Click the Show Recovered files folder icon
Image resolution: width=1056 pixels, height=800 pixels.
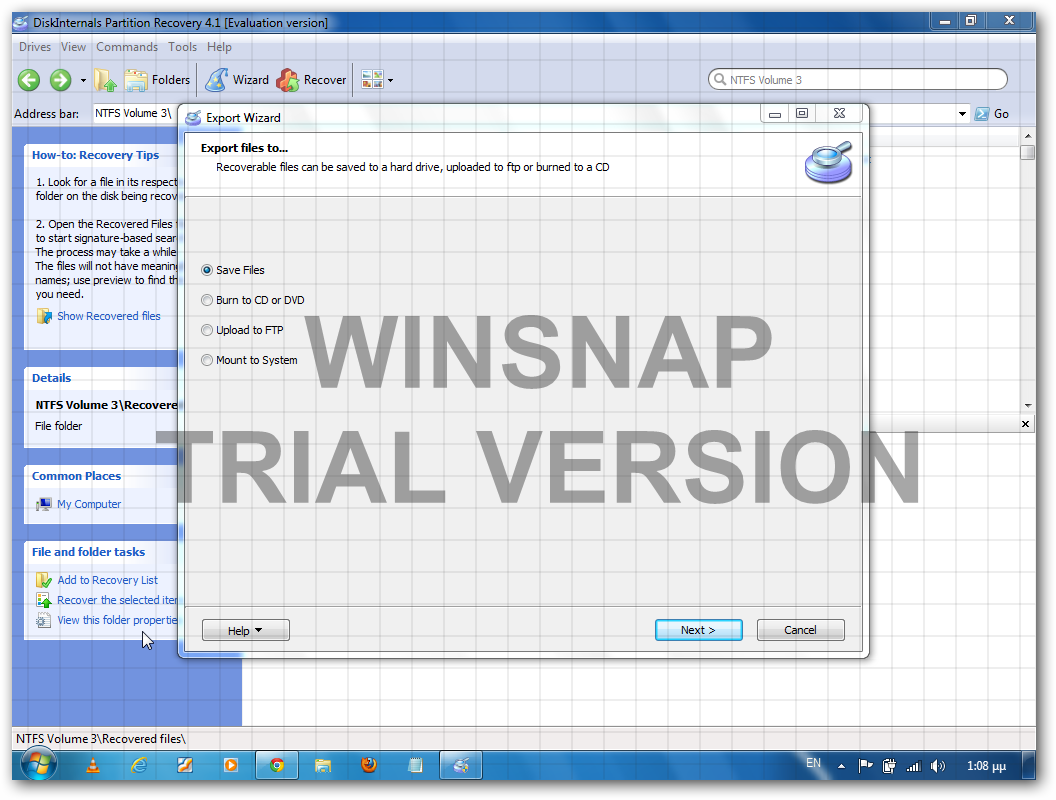[44, 316]
